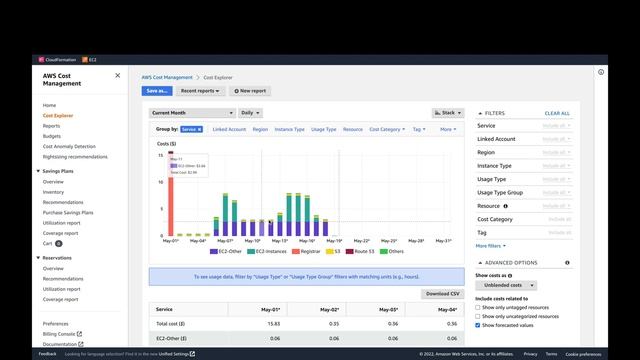Screen dimensions: 640x360
Task: Click the Advanced Options info icon
Action: point(567,263)
